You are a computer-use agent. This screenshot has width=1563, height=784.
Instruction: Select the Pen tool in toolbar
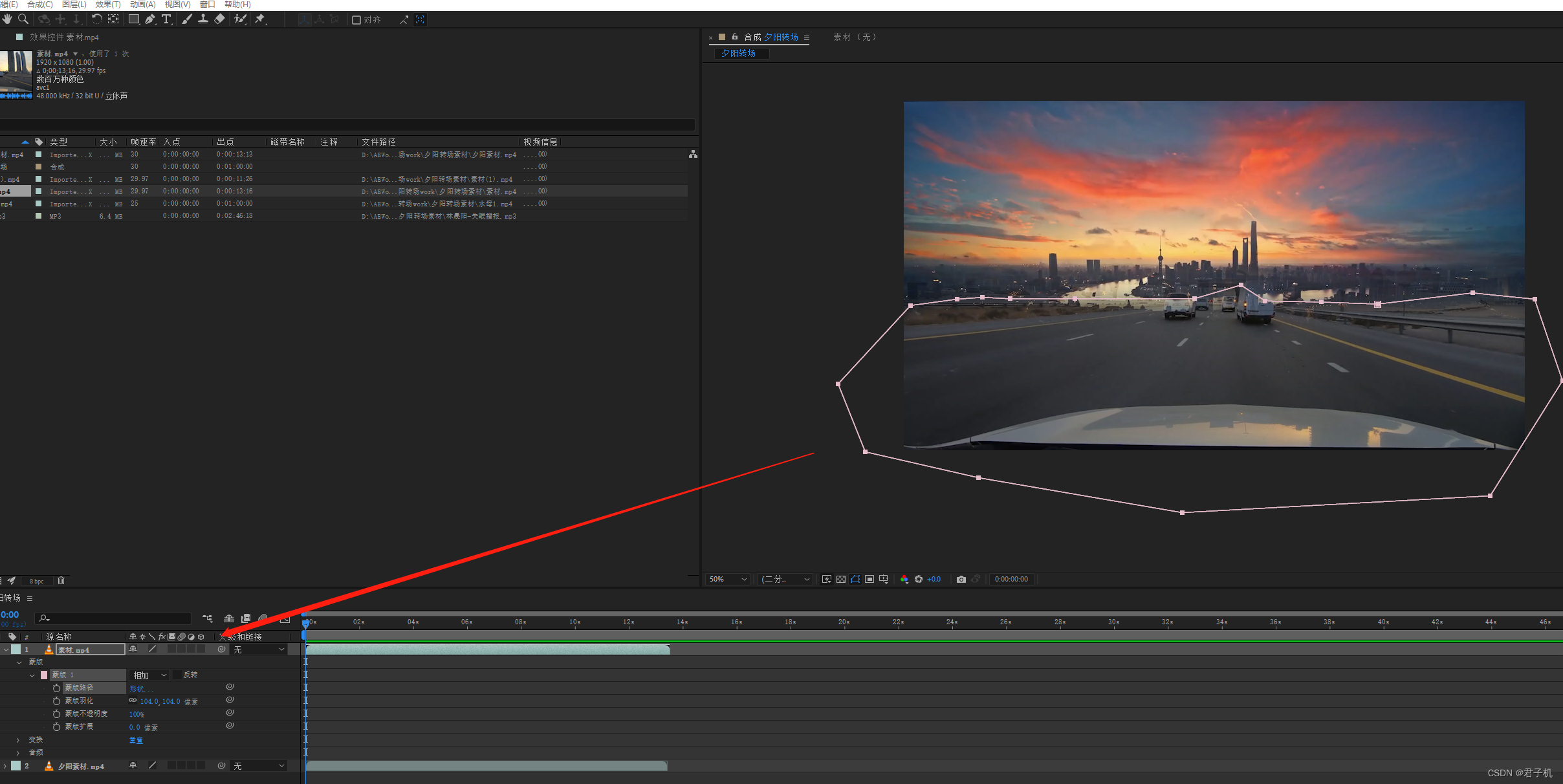click(150, 19)
